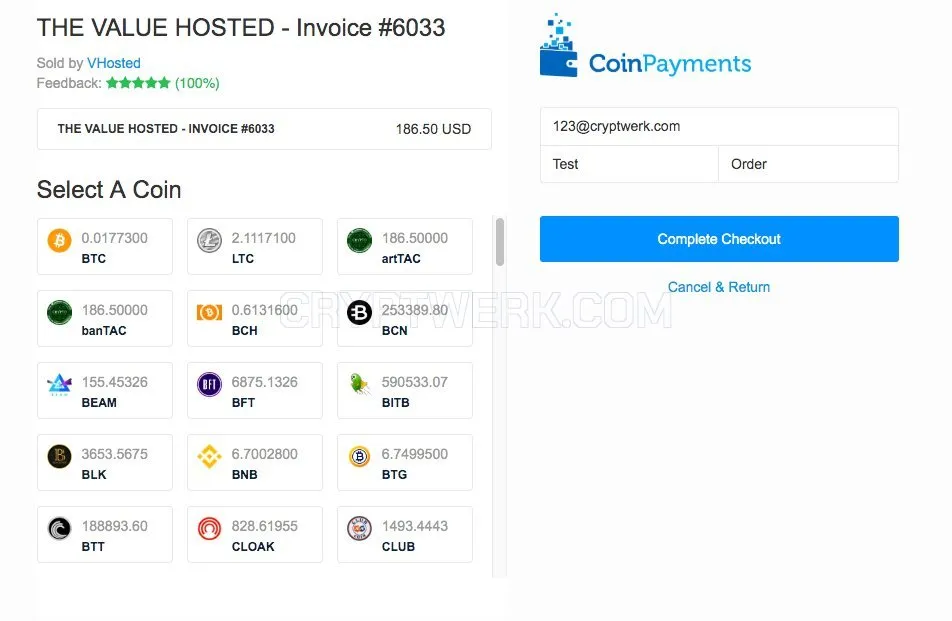The width and height of the screenshot is (952, 621).
Task: Click the 828.61955 CLOAK amount
Action: tap(265, 526)
